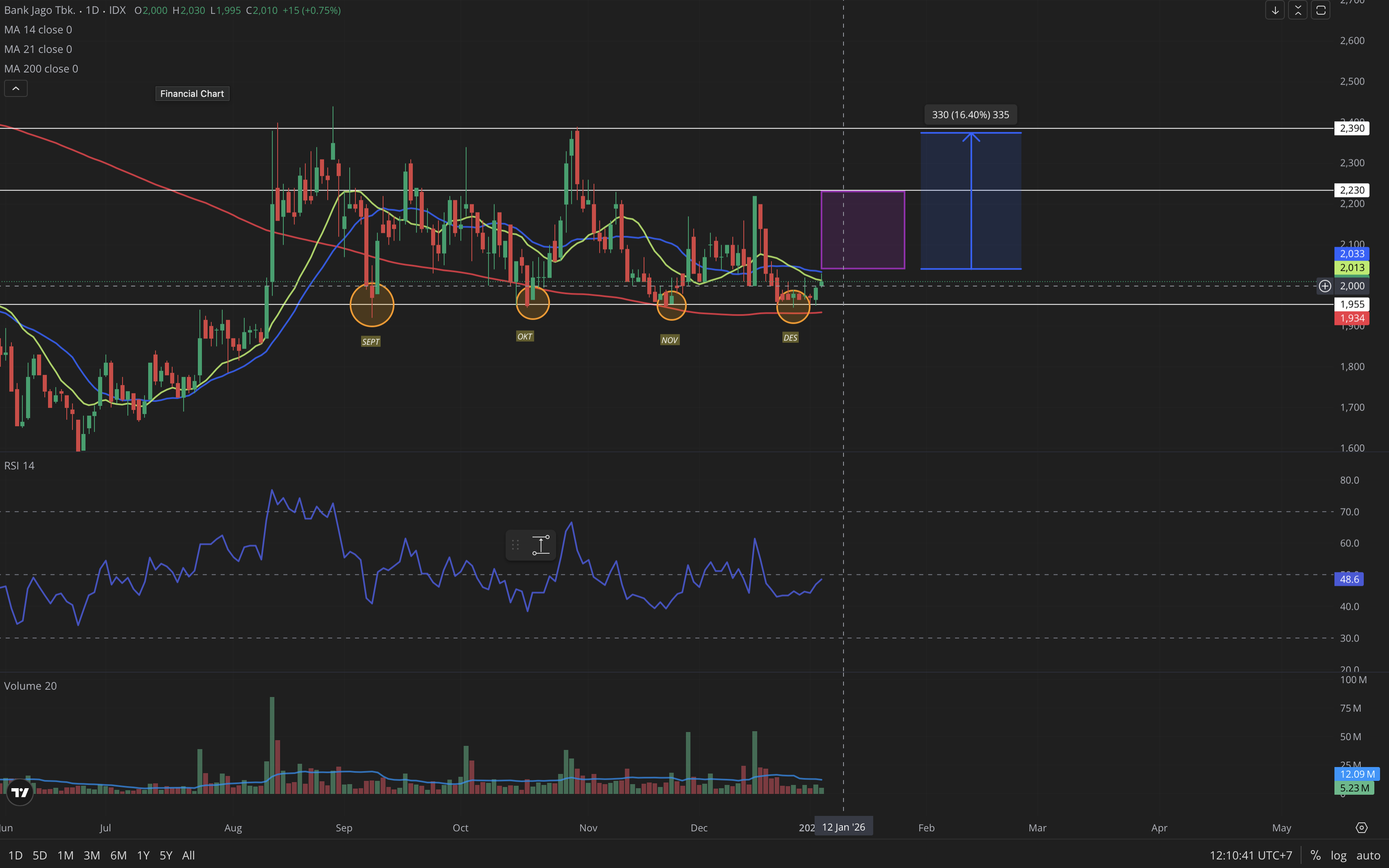Click the TradingView logo icon
Screen dimensions: 1389x868
click(x=20, y=792)
